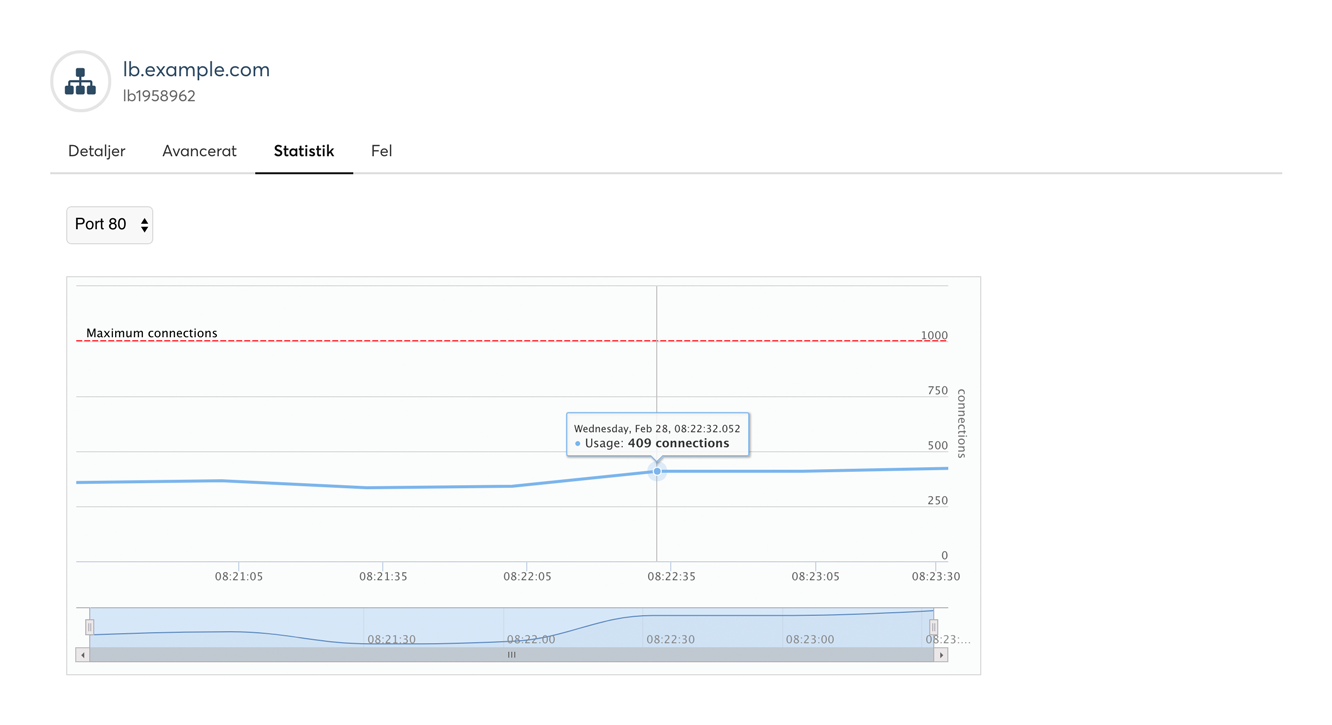Click the 1000 y-axis value
Viewport: 1332px width, 725px height.
click(934, 336)
